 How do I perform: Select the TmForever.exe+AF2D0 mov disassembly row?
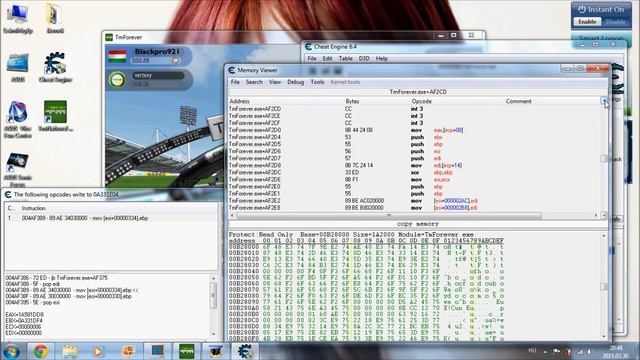click(x=414, y=130)
